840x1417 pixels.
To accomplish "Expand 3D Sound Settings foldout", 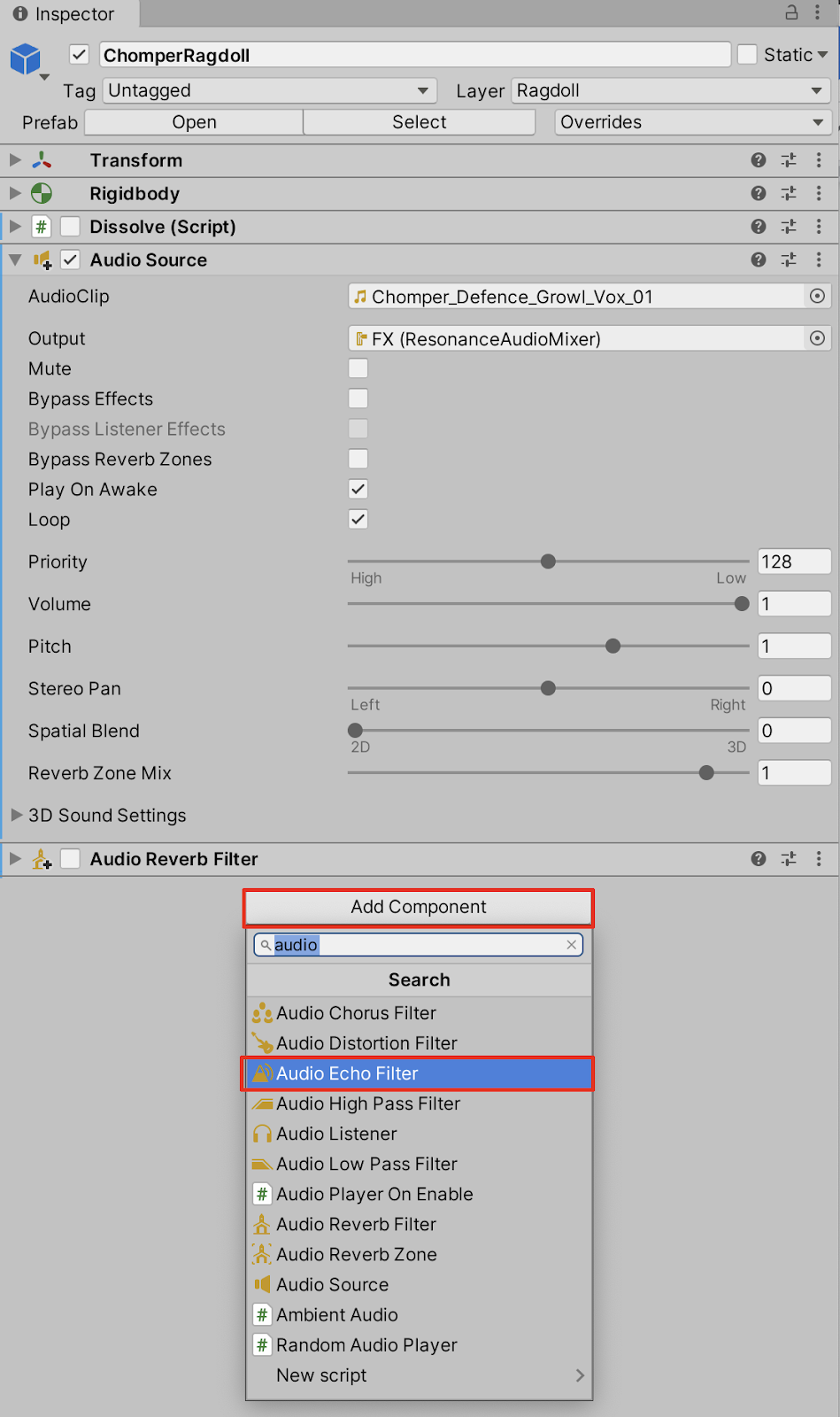I will point(16,815).
